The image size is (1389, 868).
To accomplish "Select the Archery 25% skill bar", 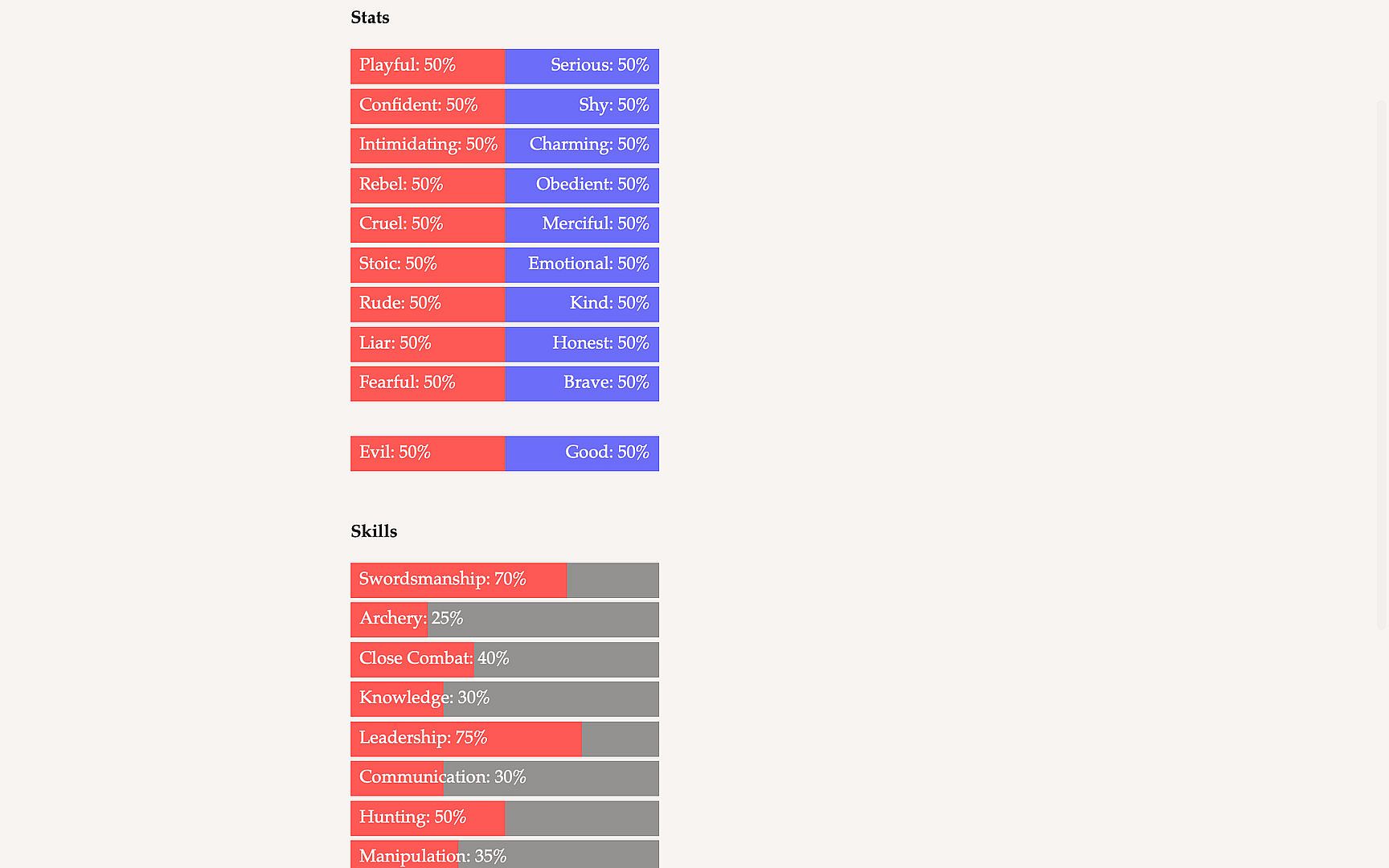I will click(505, 620).
